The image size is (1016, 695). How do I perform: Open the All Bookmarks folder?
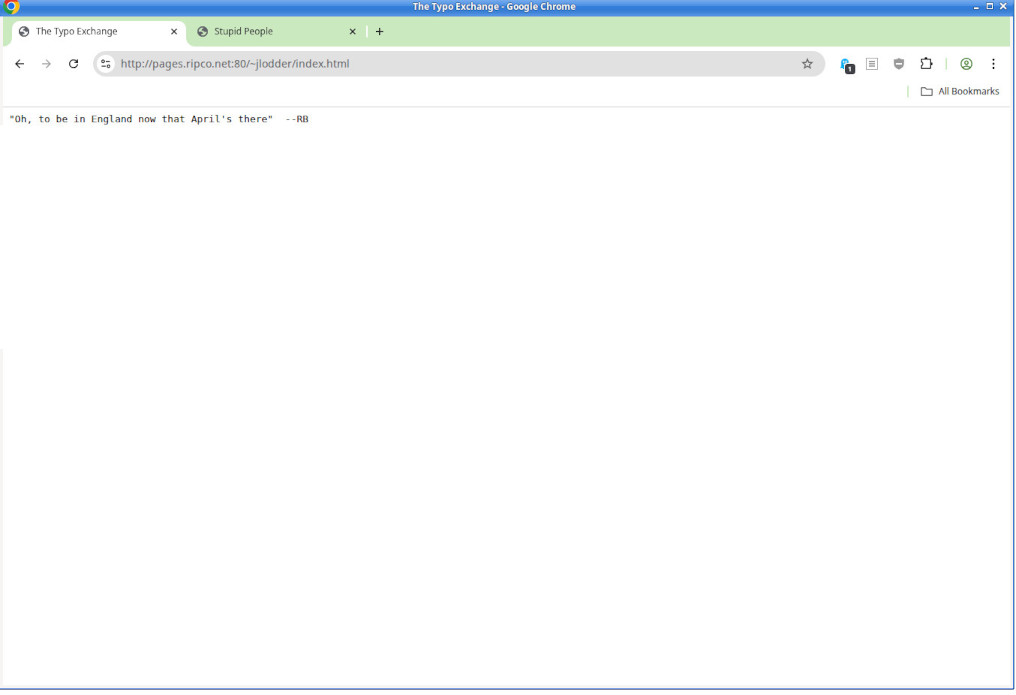point(959,92)
